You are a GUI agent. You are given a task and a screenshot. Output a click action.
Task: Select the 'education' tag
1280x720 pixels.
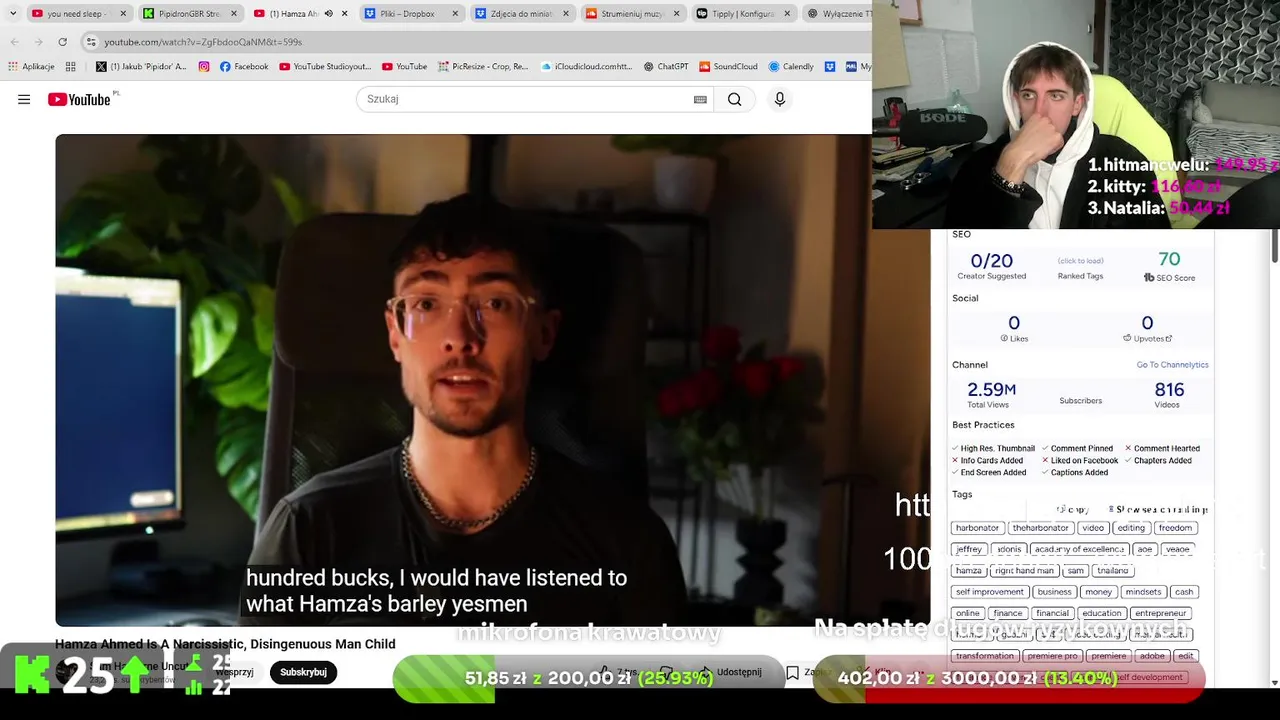tap(1101, 613)
